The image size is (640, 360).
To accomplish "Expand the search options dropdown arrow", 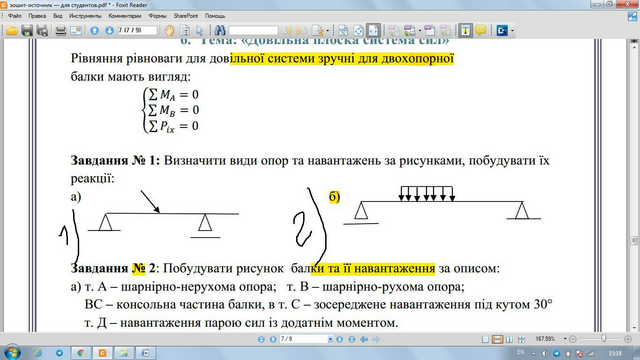I will [x=328, y=31].
